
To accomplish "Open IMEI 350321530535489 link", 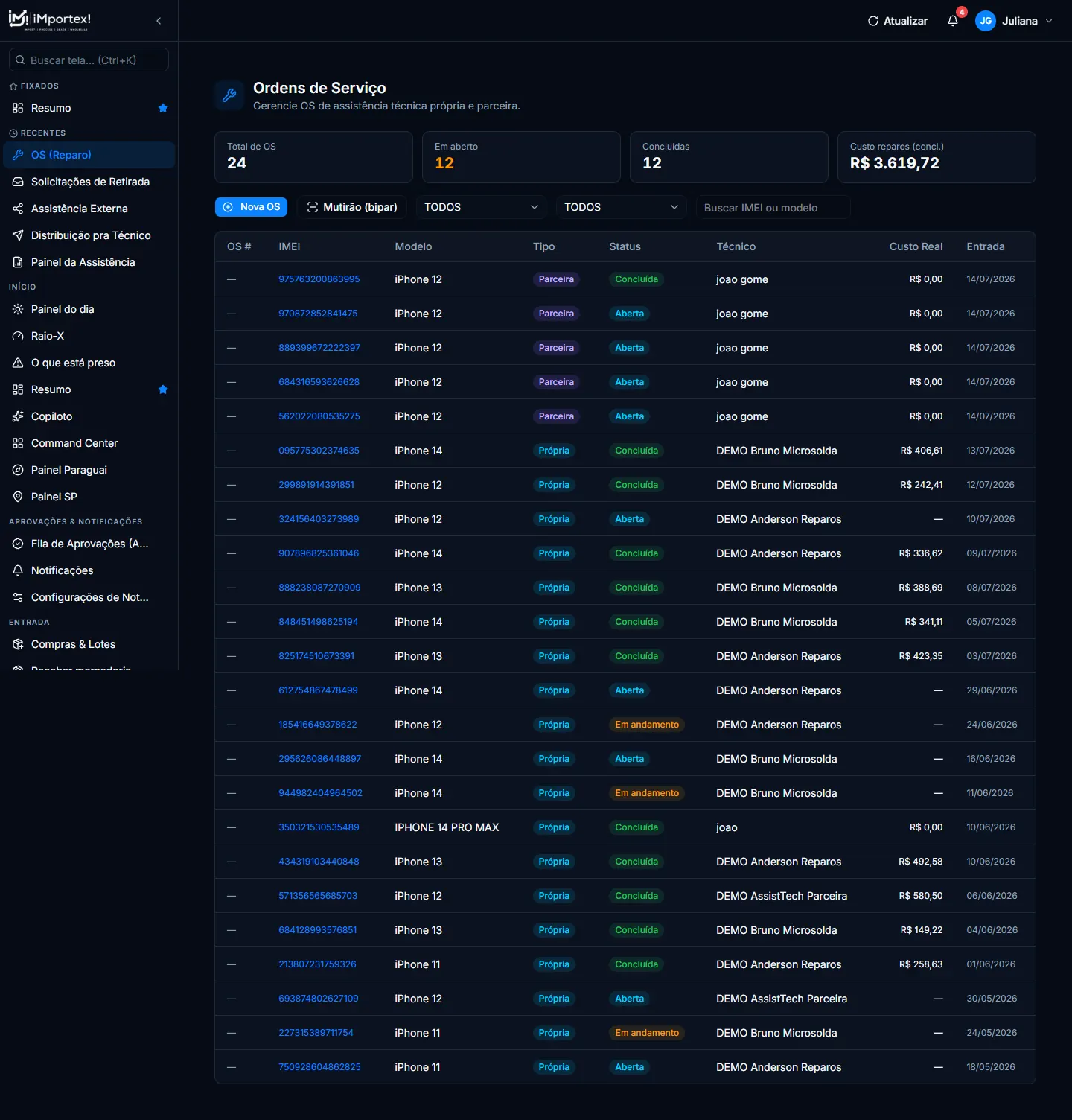I will 319,827.
